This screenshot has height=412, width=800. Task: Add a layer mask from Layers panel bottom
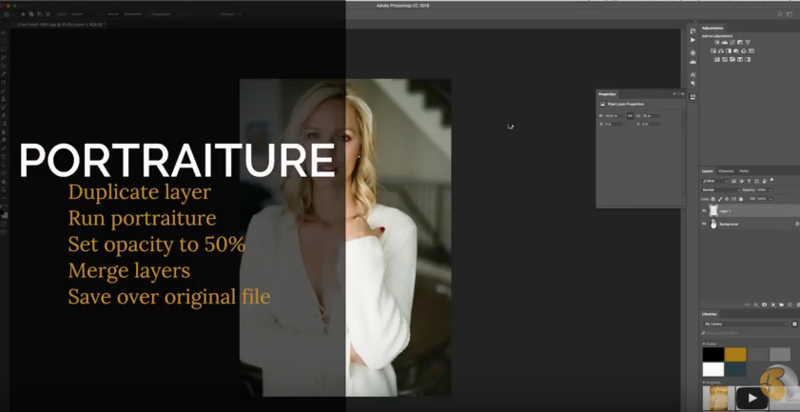click(764, 304)
